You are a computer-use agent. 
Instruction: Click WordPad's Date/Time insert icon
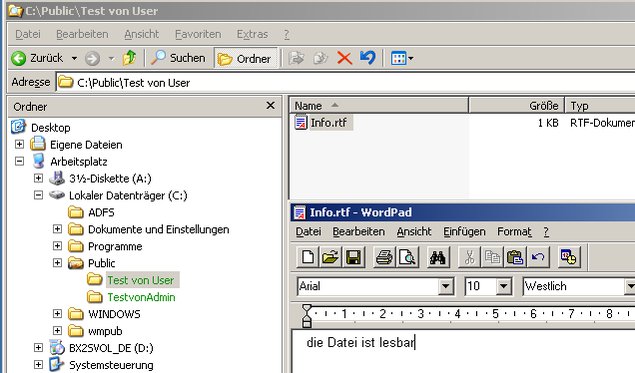569,257
